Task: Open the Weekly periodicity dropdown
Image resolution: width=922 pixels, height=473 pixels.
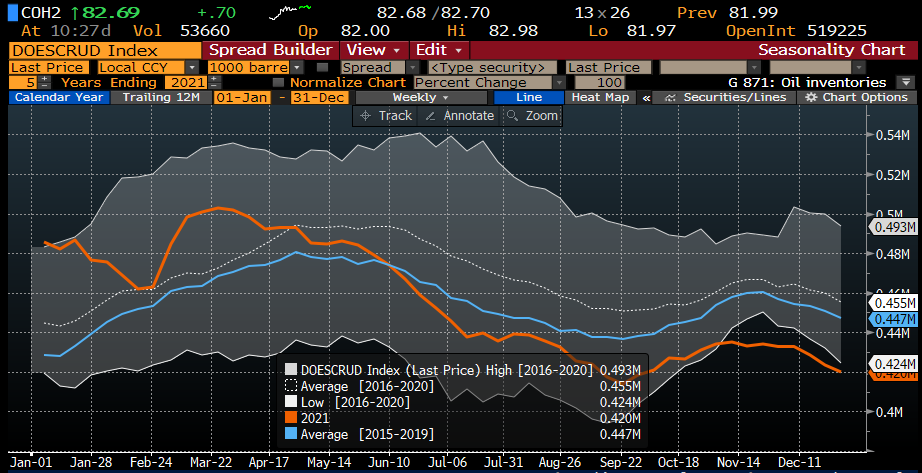Action: point(420,98)
